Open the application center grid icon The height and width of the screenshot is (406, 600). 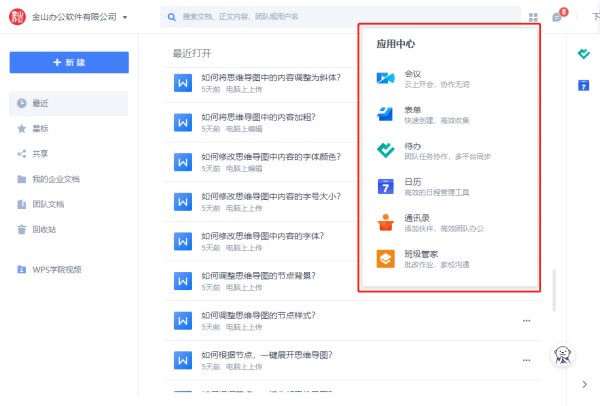click(533, 17)
